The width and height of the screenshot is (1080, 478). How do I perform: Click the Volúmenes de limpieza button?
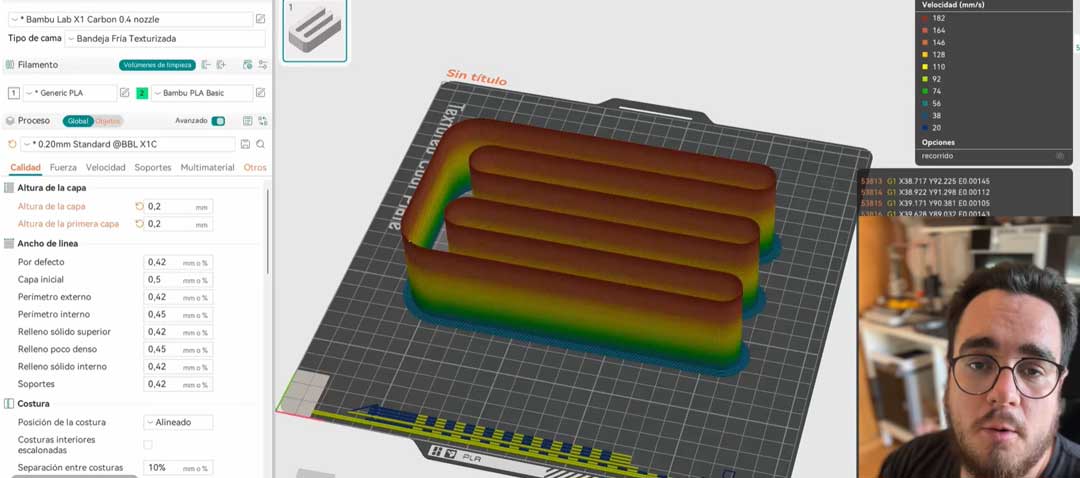coord(156,65)
